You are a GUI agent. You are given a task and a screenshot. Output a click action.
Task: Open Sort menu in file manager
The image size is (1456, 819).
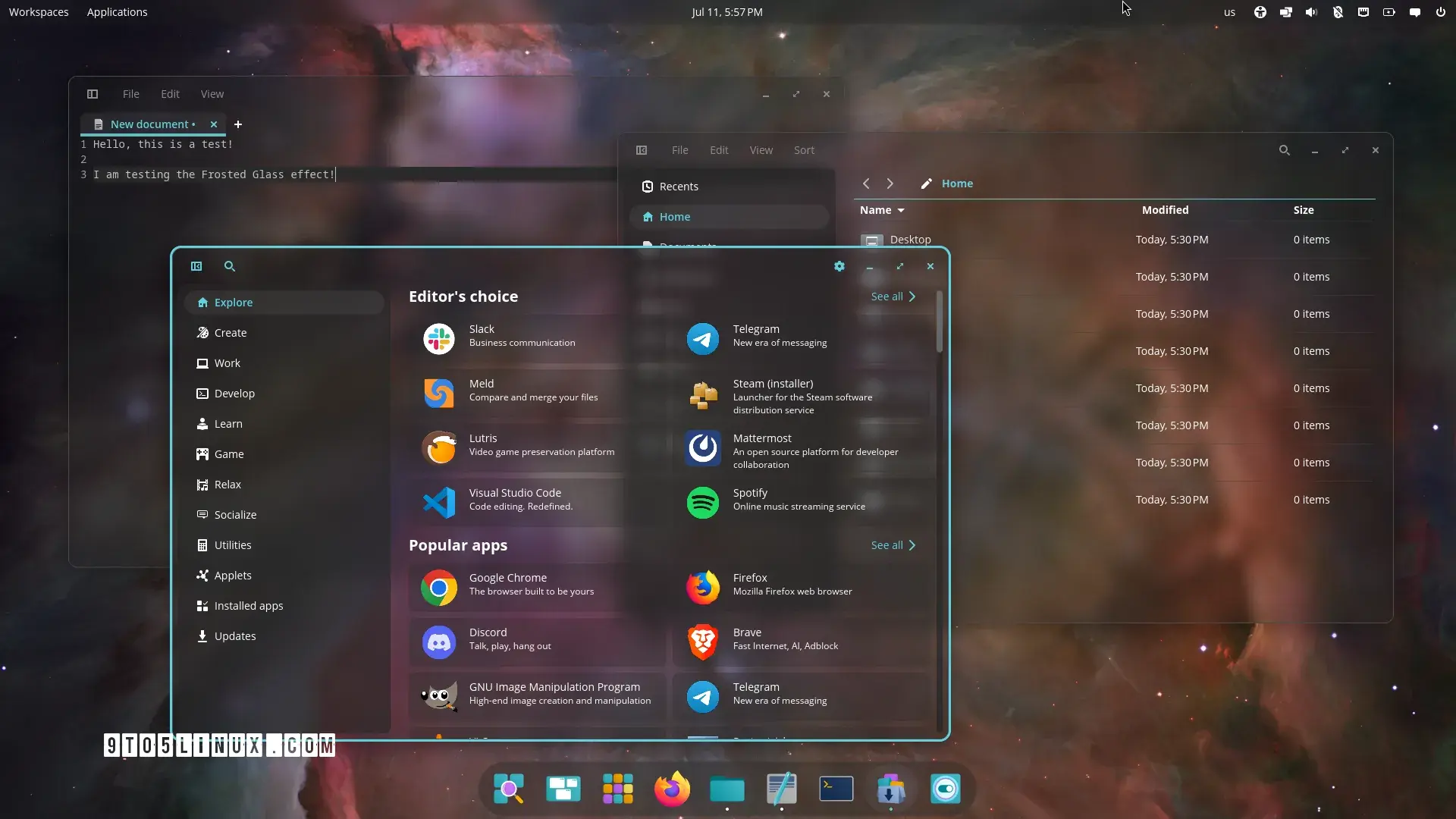[804, 150]
